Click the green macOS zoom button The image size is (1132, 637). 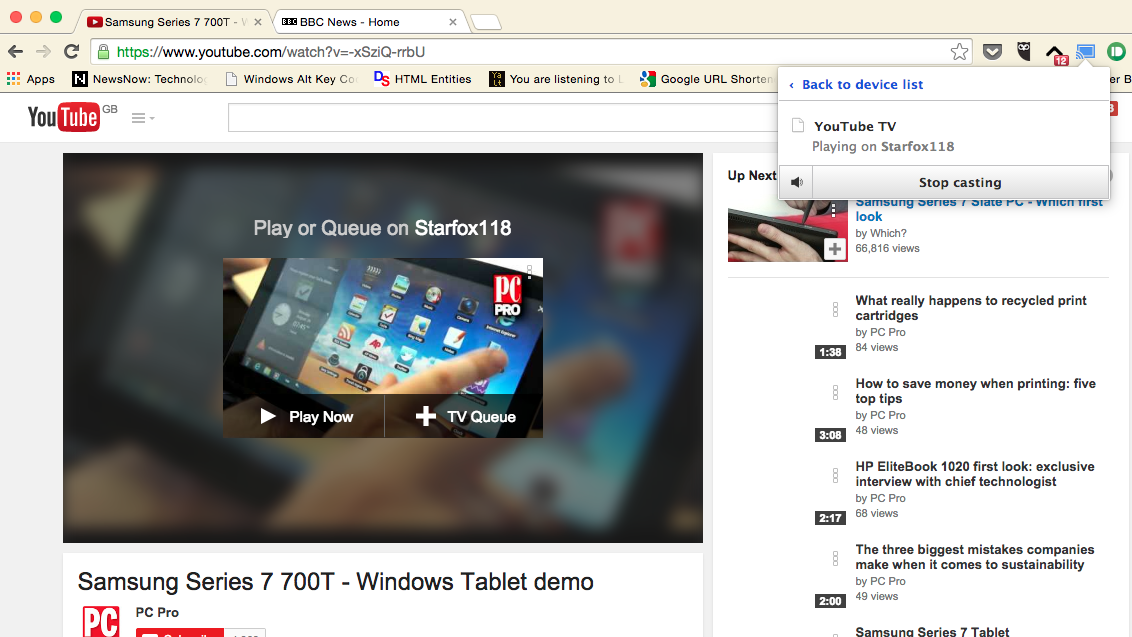coord(56,17)
